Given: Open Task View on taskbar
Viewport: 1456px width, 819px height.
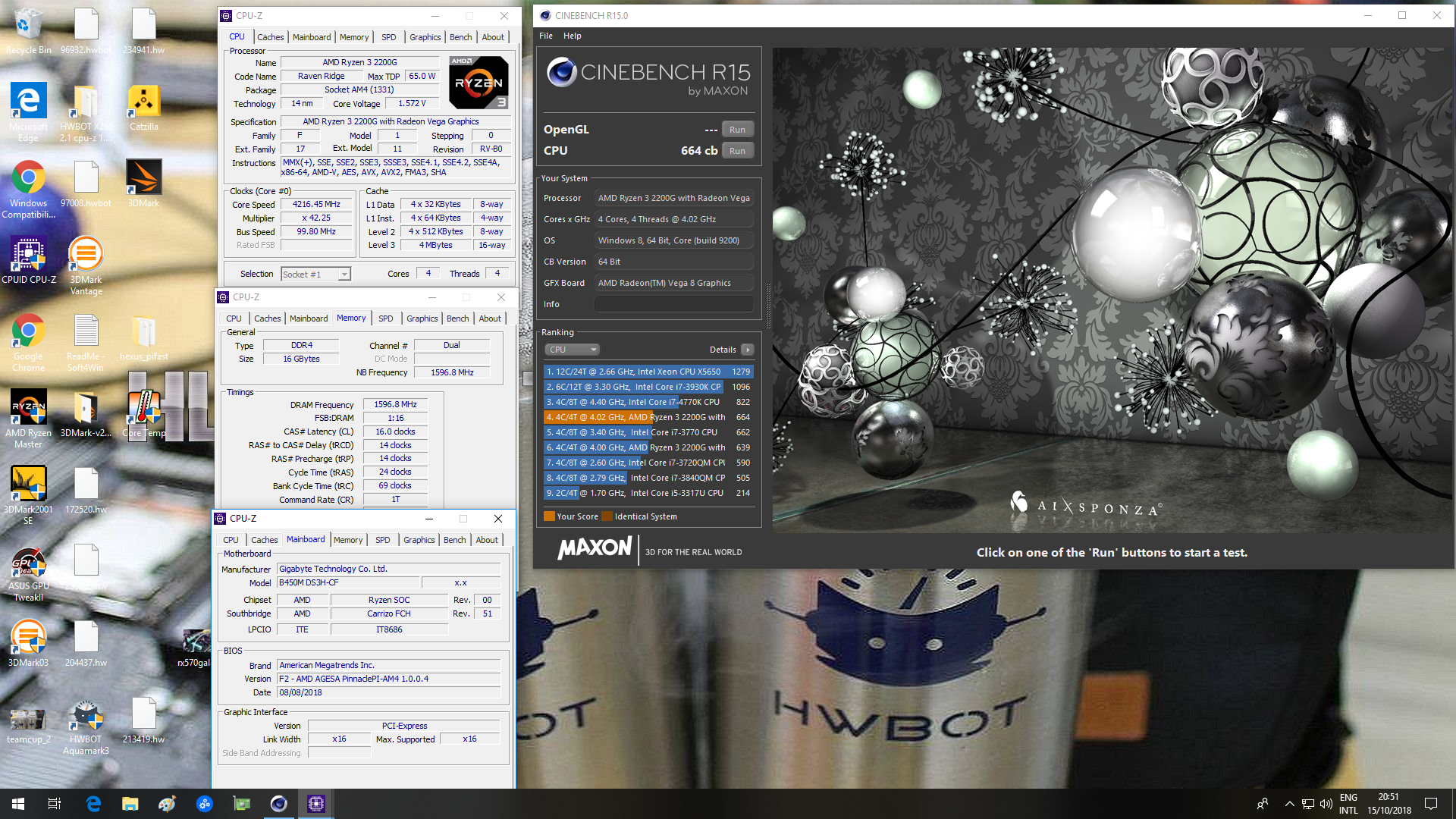Looking at the screenshot, I should (55, 804).
